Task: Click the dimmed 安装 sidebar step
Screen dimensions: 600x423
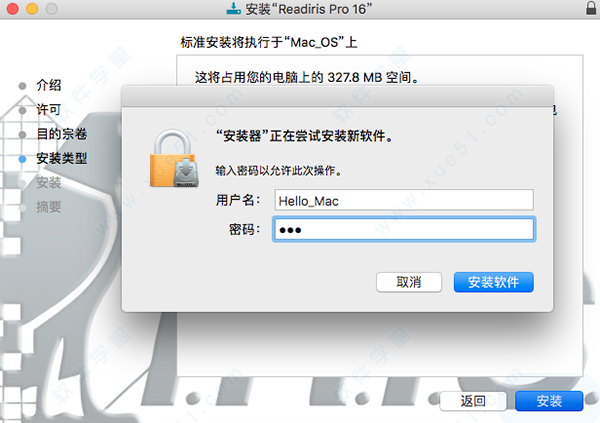Action: (x=49, y=183)
